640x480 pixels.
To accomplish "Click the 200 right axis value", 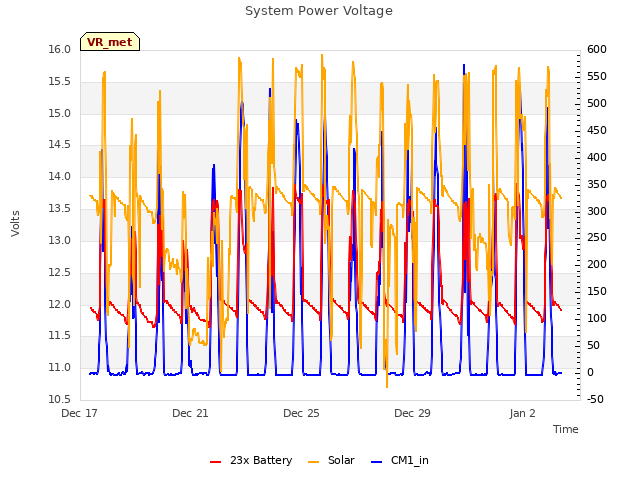I will point(597,264).
